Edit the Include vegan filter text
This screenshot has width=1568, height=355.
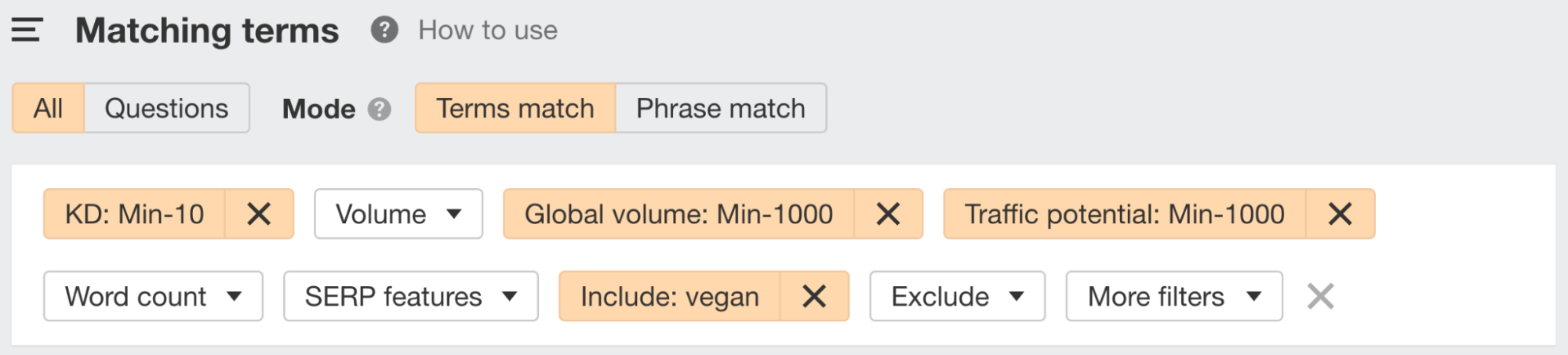tap(670, 296)
